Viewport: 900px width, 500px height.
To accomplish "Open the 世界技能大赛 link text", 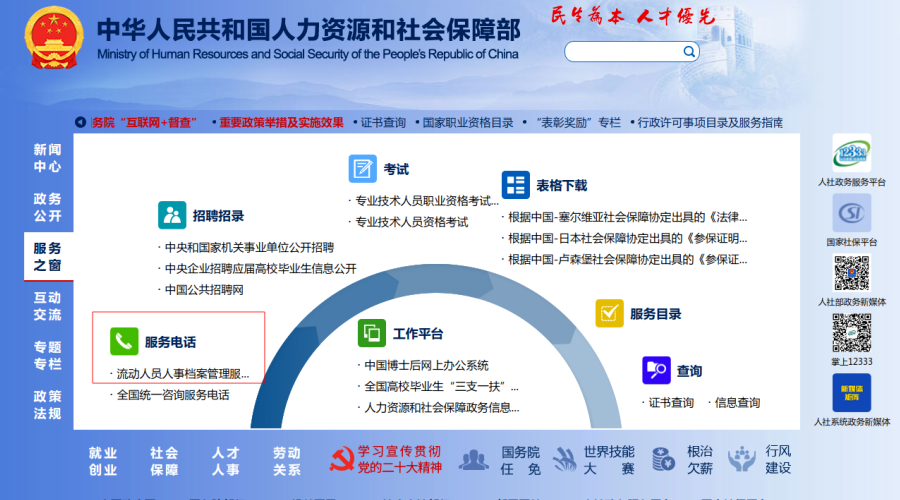I will click(609, 460).
